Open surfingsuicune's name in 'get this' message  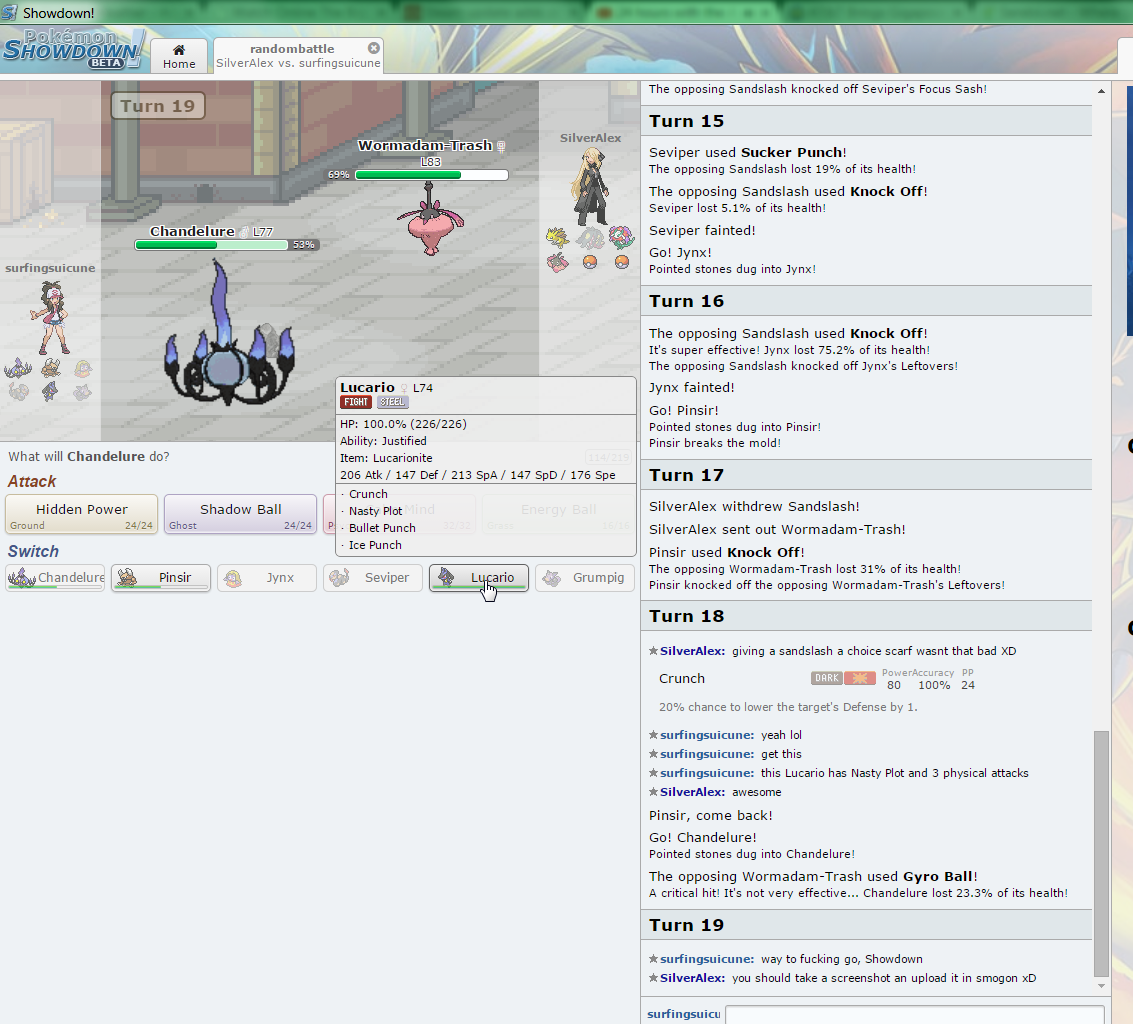click(707, 754)
